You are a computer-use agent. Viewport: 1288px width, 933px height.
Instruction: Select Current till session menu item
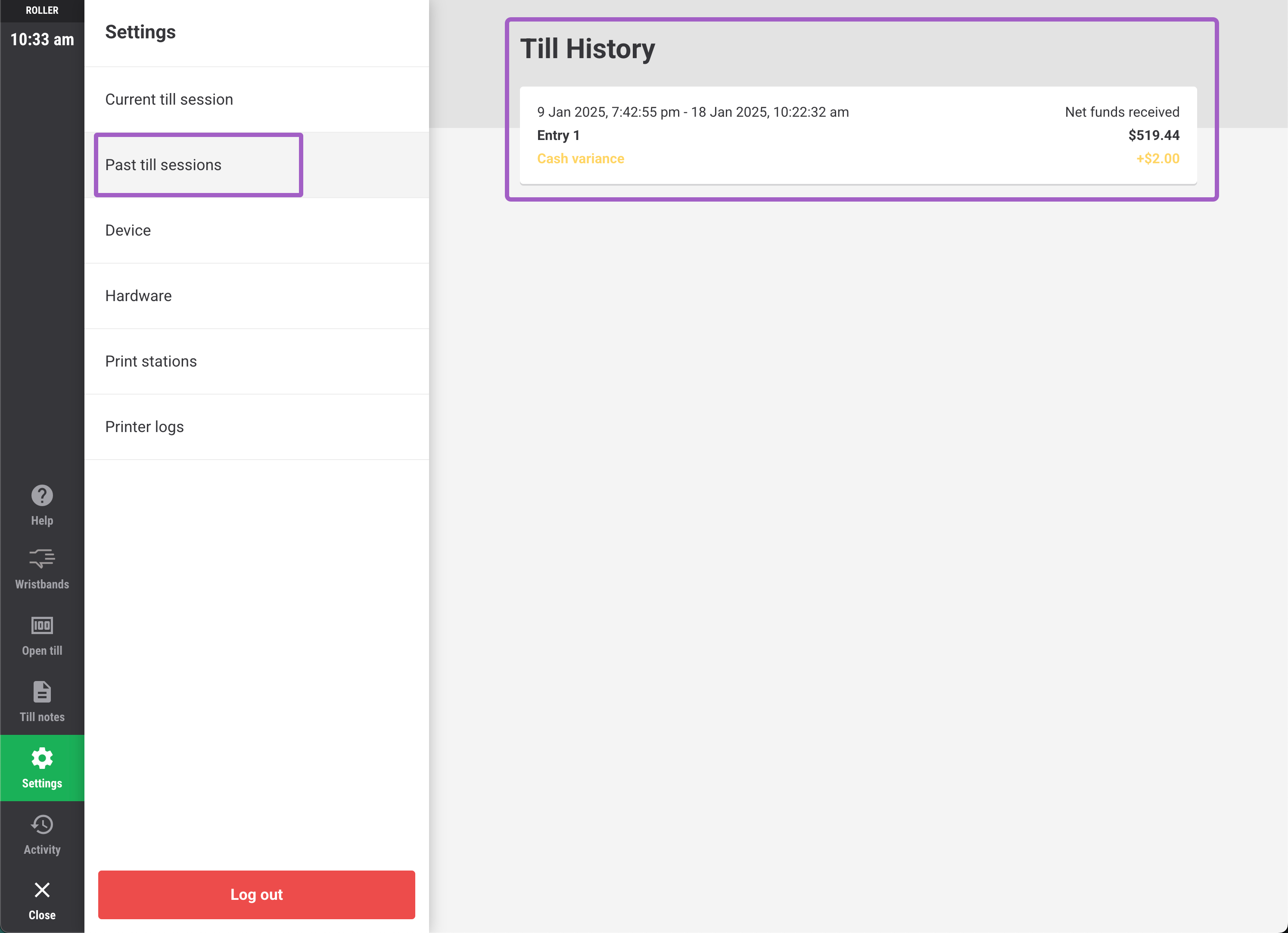coord(257,100)
